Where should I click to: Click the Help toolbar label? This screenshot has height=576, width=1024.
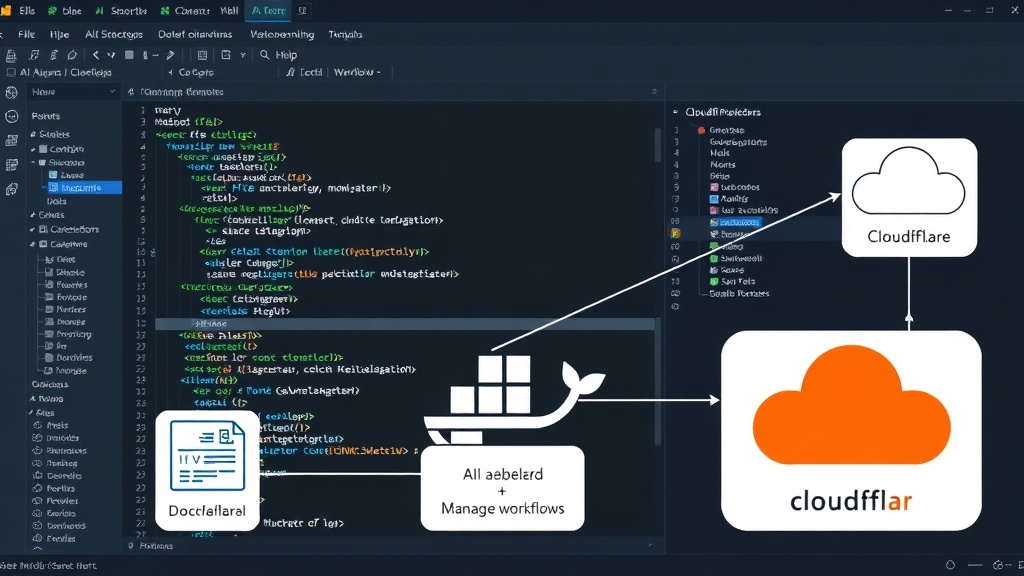286,55
